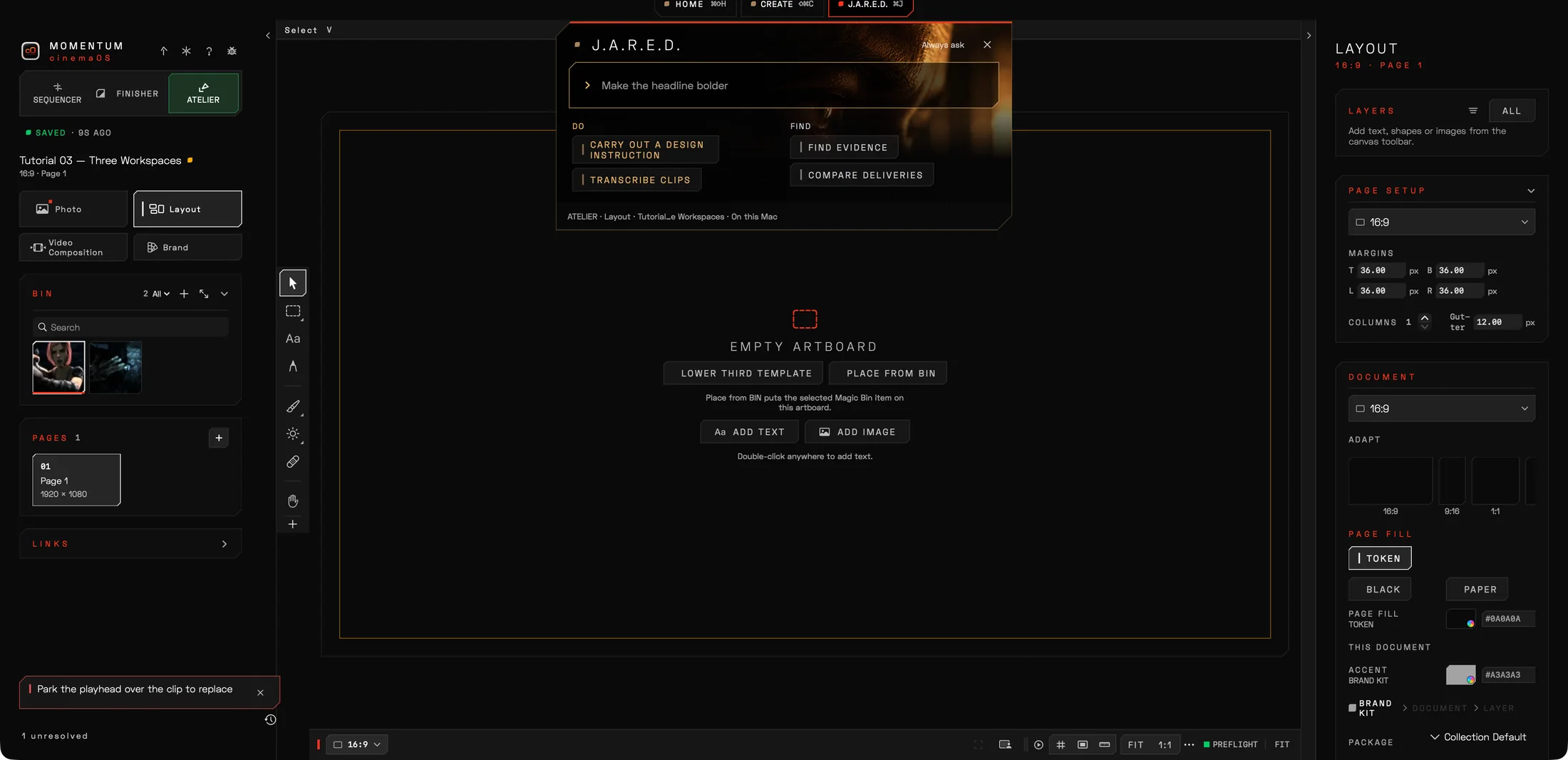Toggle the safe-area frame overlay in bottom bar
The image size is (1568, 760).
point(1083,745)
